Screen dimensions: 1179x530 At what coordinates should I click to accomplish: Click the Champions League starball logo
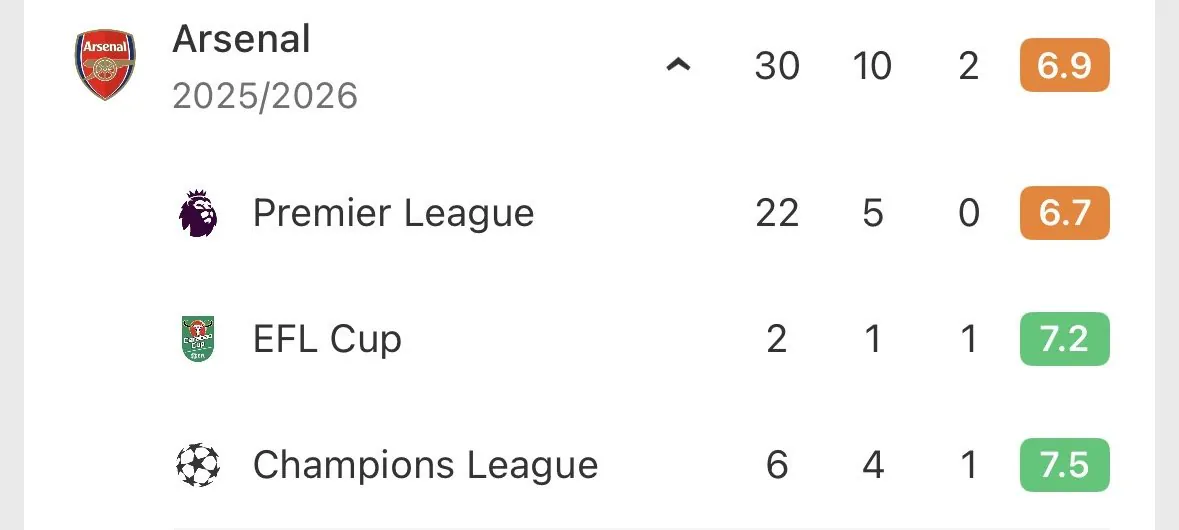coord(198,465)
